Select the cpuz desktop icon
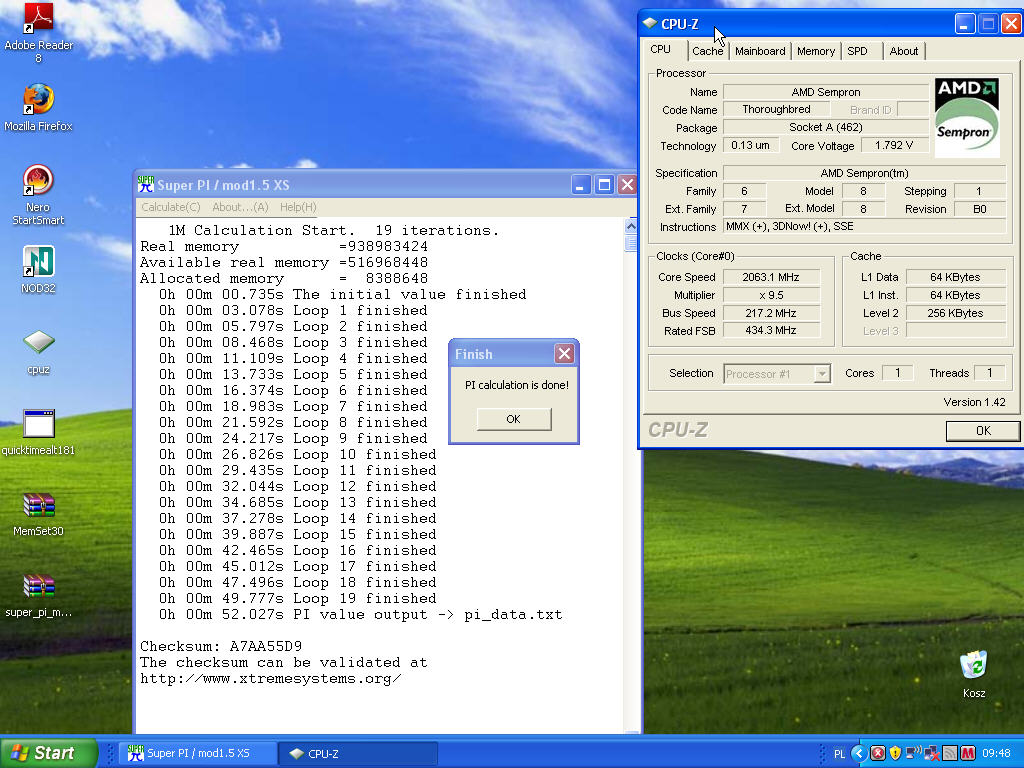This screenshot has height=768, width=1024. click(x=38, y=343)
